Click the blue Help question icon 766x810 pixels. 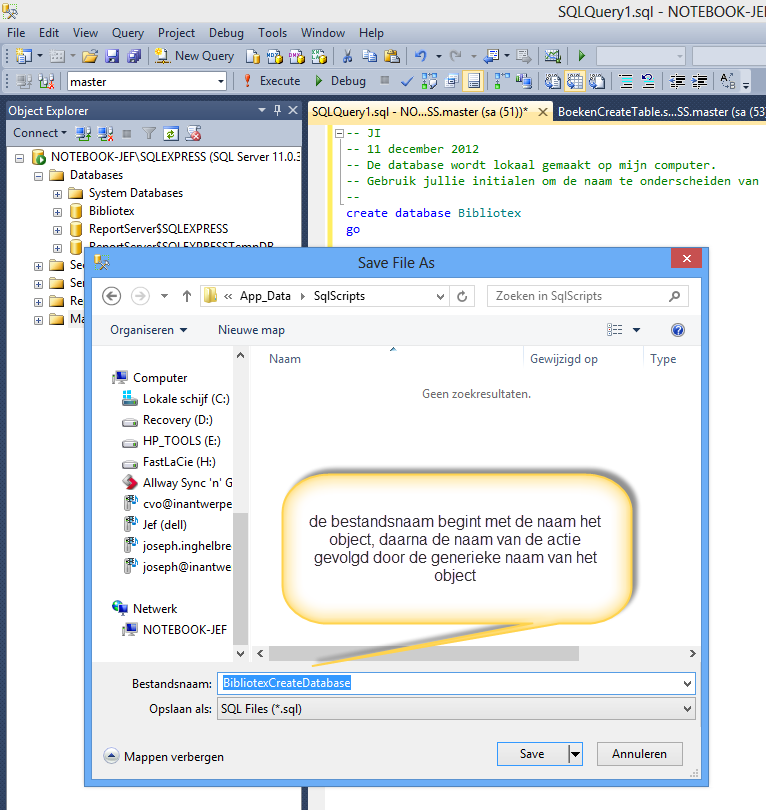[678, 330]
